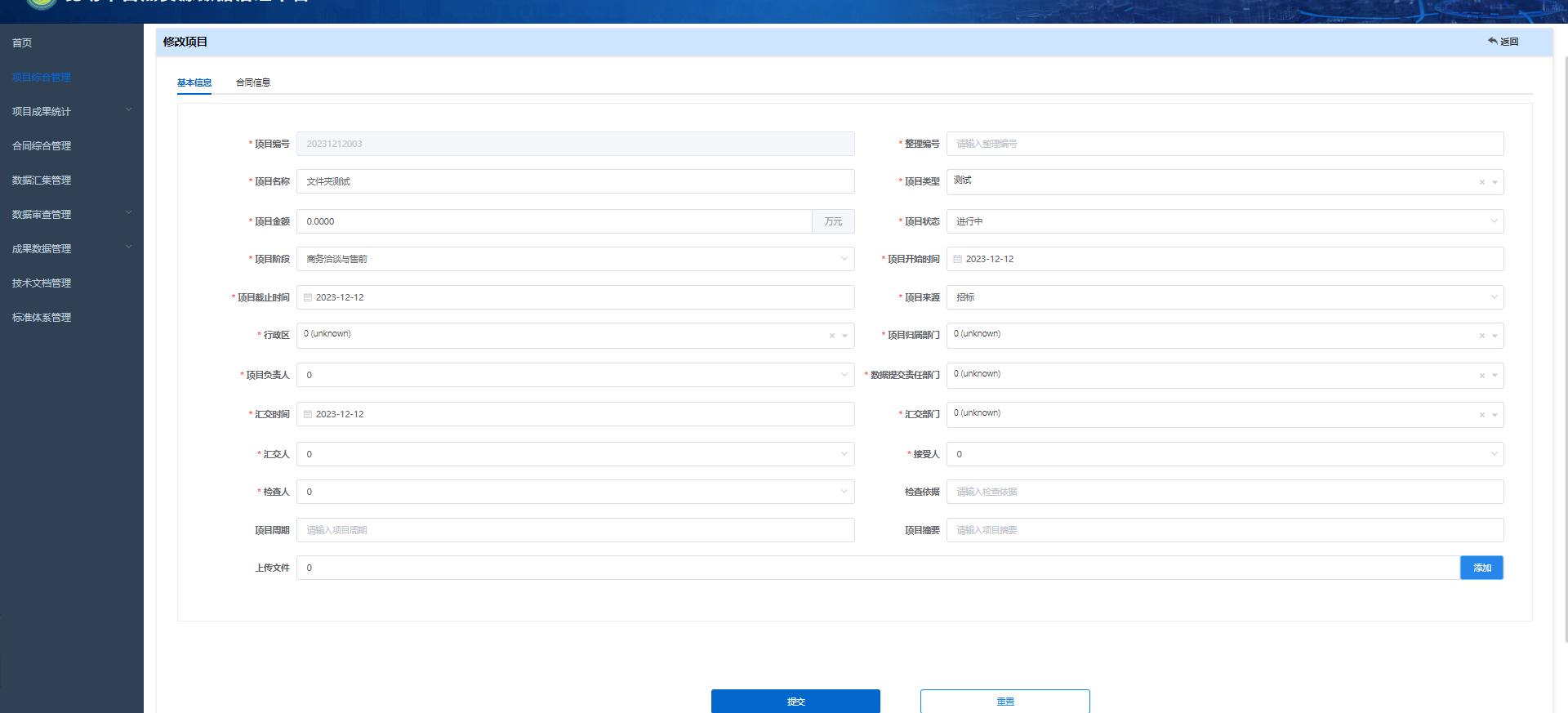Click the 返回 back arrow icon

(1492, 41)
